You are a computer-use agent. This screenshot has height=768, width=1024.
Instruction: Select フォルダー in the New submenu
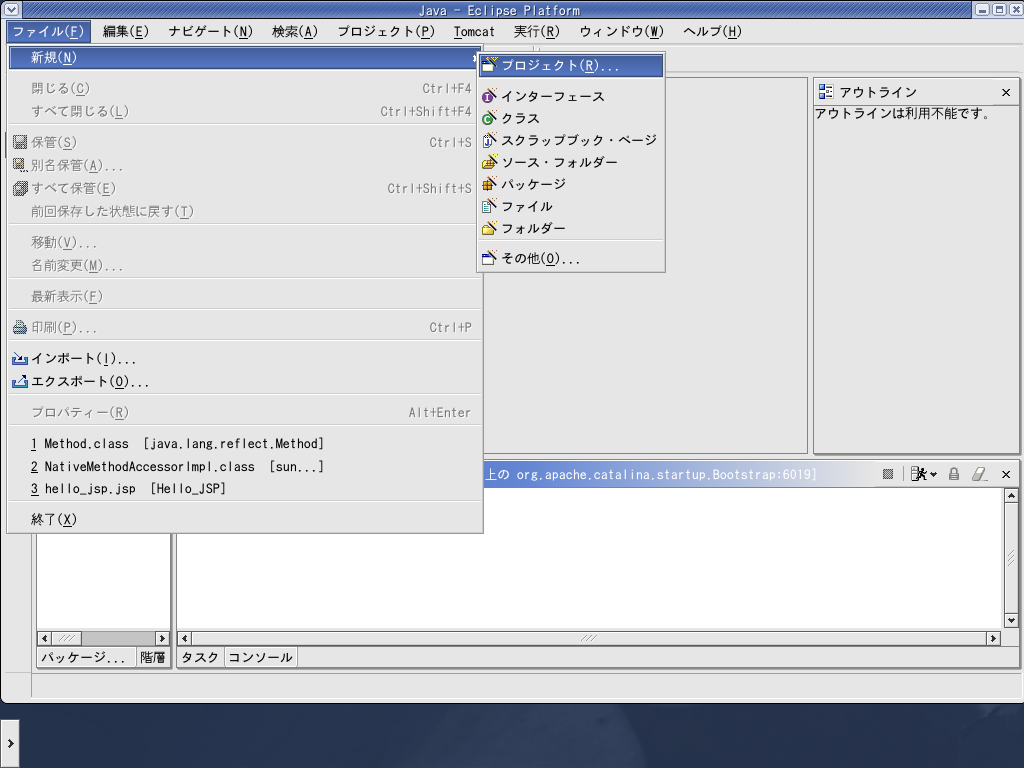[x=571, y=229]
